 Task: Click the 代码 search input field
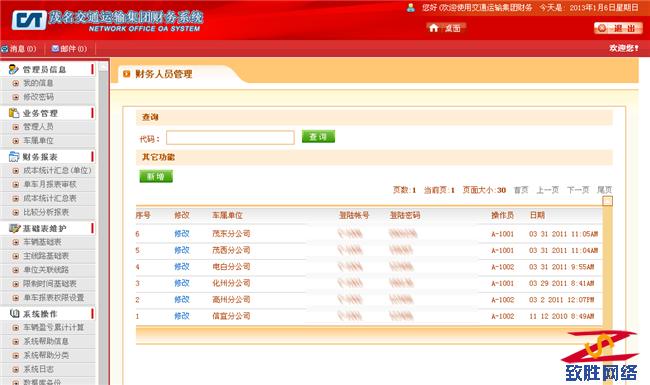[230, 138]
